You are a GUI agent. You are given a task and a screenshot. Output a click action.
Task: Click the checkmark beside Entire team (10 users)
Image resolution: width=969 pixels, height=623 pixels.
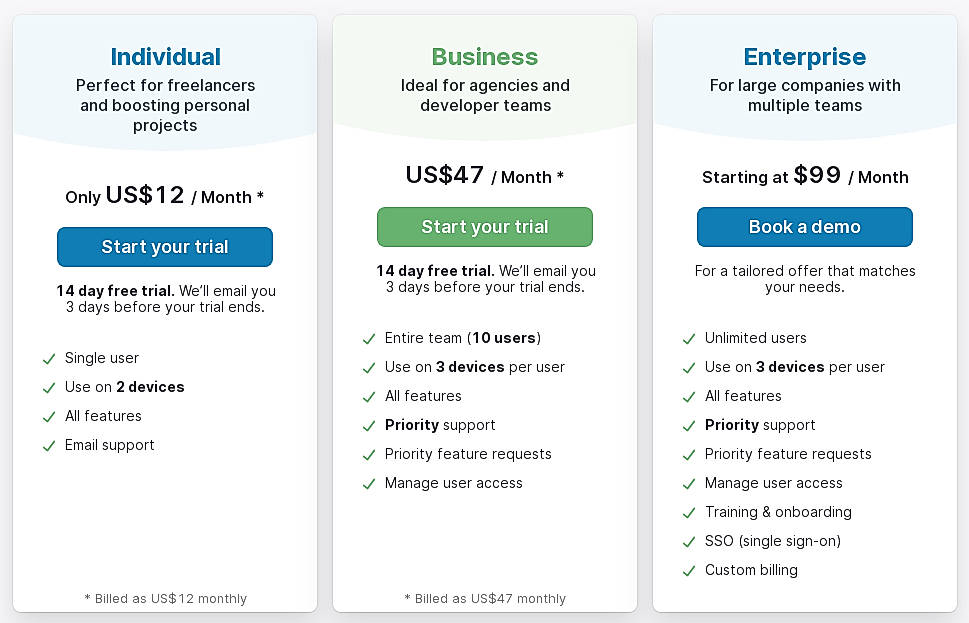coord(369,339)
